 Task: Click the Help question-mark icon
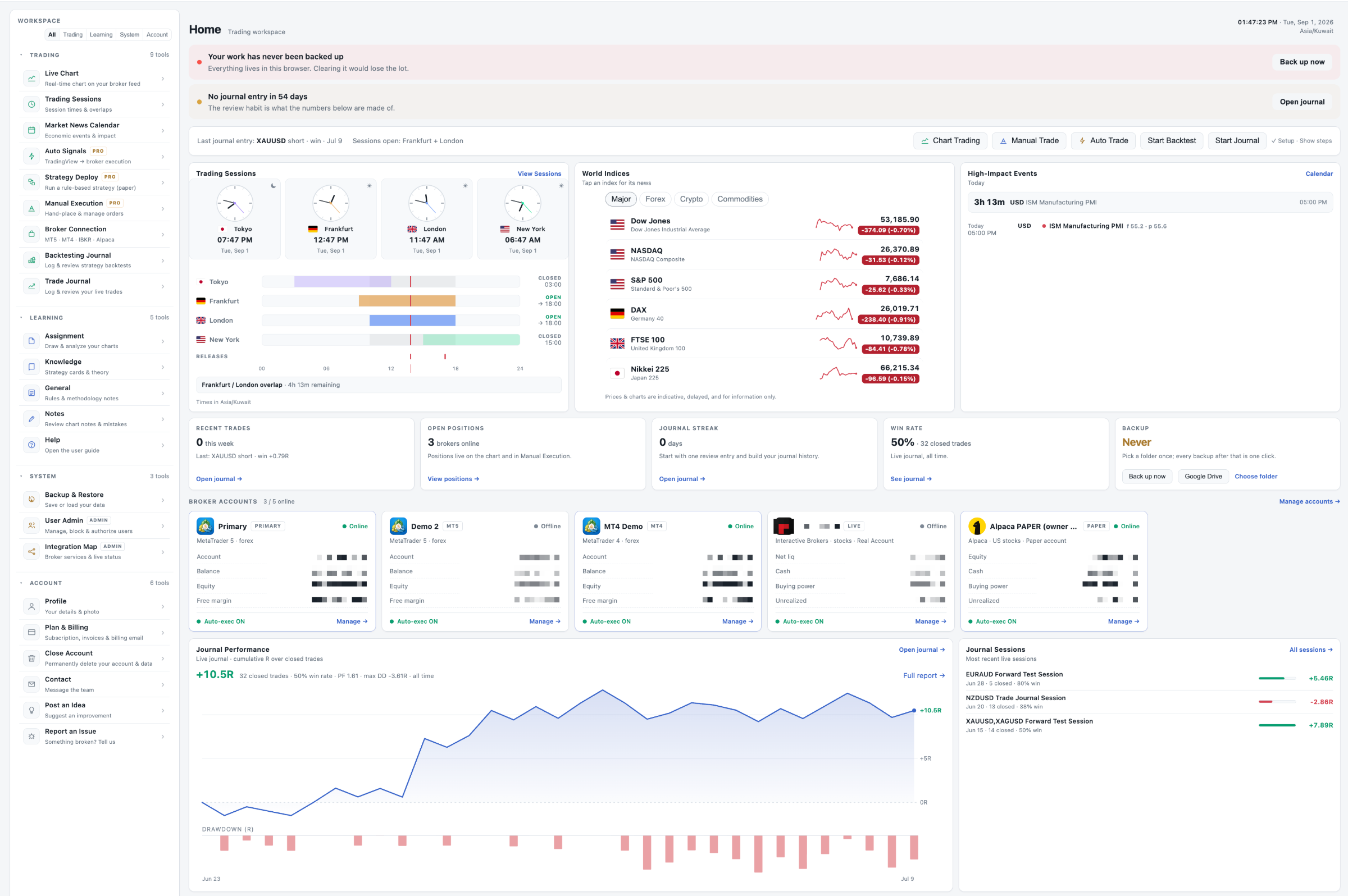(31, 445)
